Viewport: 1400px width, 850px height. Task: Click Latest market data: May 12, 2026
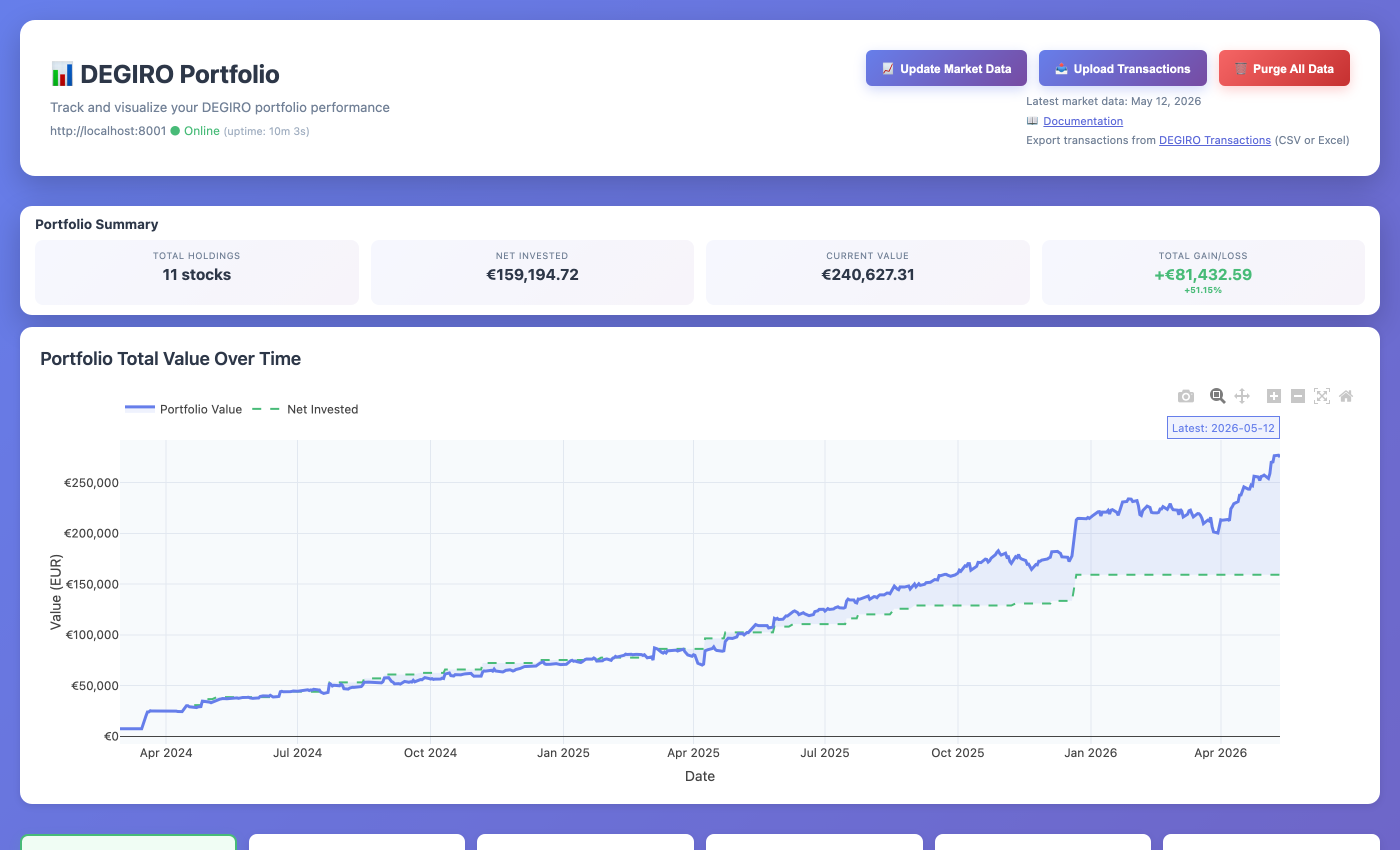1113,101
